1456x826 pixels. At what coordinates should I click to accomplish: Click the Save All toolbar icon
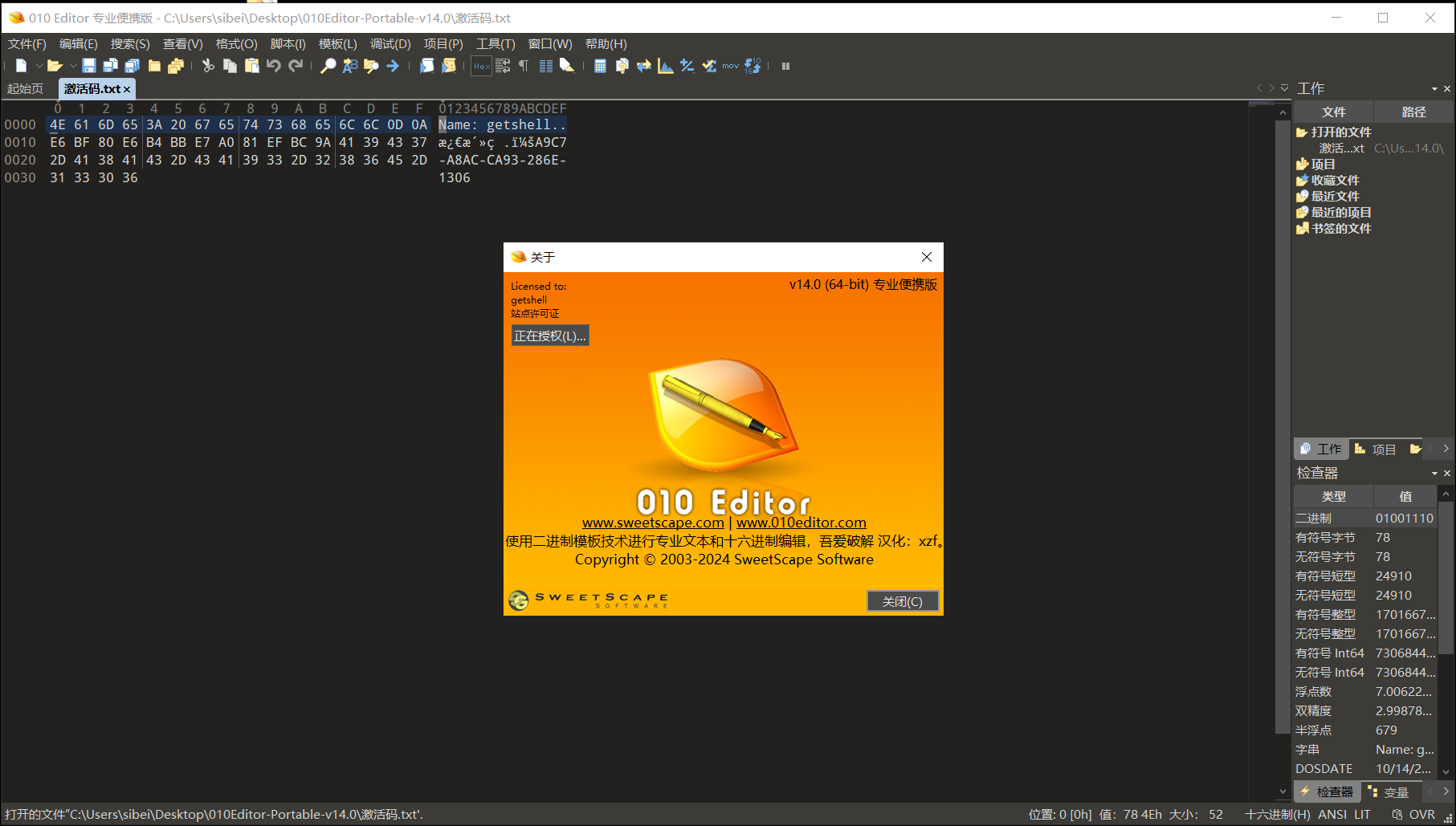[131, 66]
